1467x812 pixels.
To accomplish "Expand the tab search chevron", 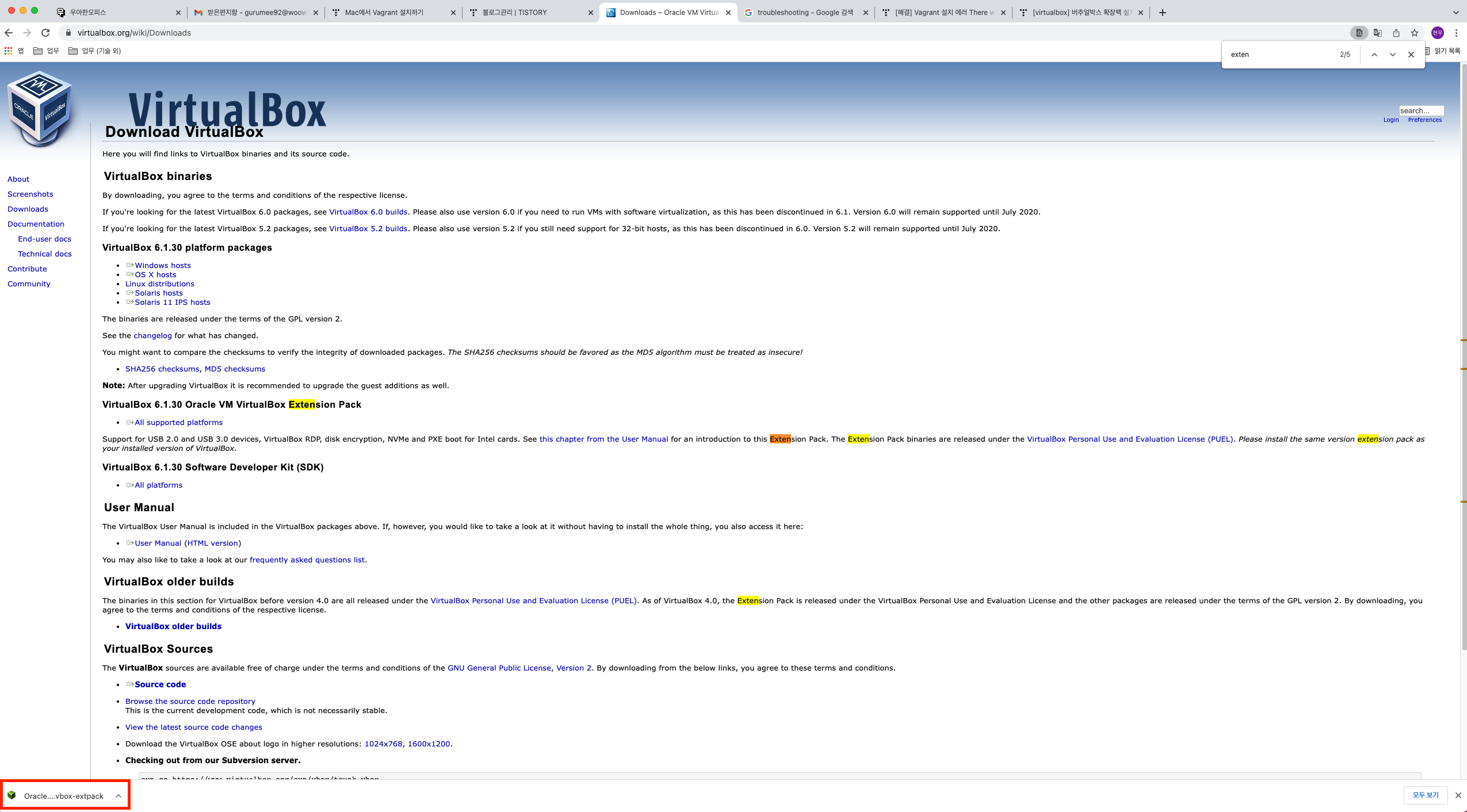I will point(1456,13).
